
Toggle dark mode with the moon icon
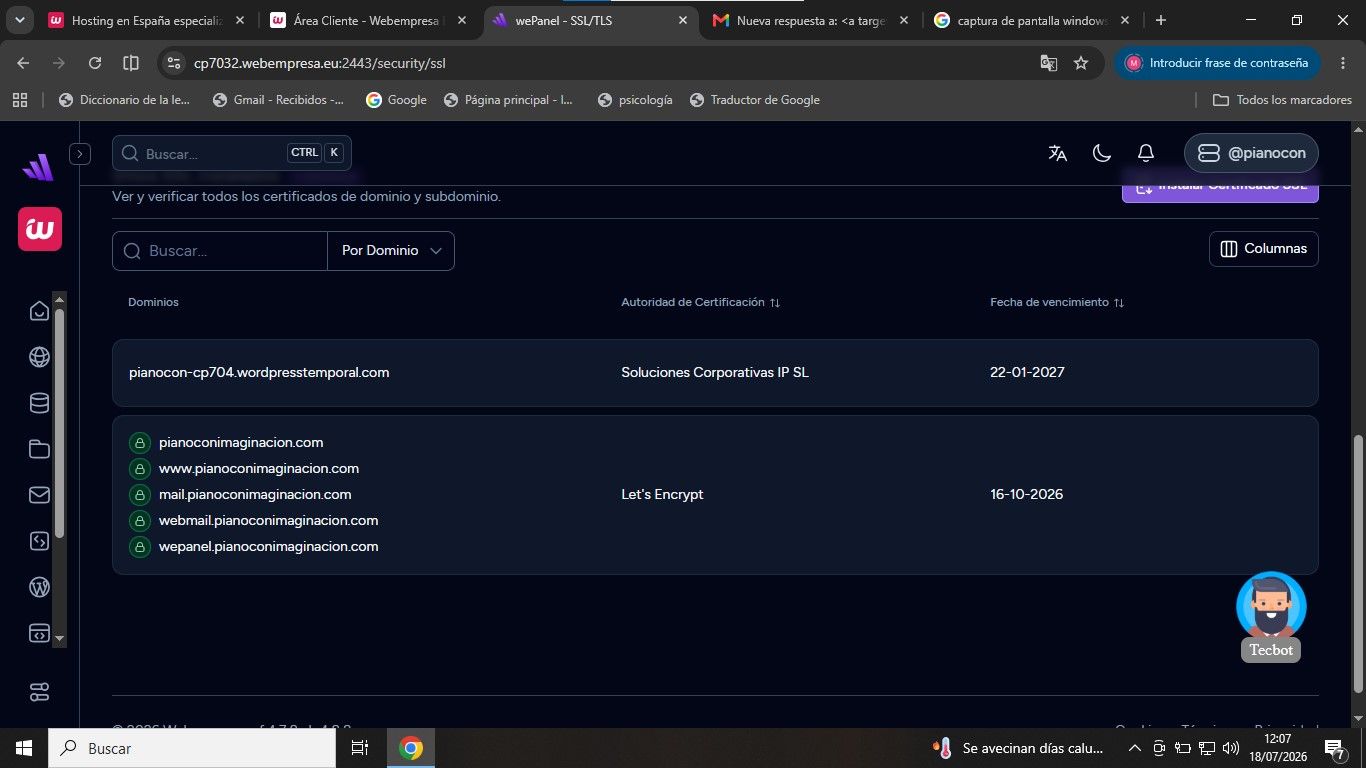click(1101, 153)
